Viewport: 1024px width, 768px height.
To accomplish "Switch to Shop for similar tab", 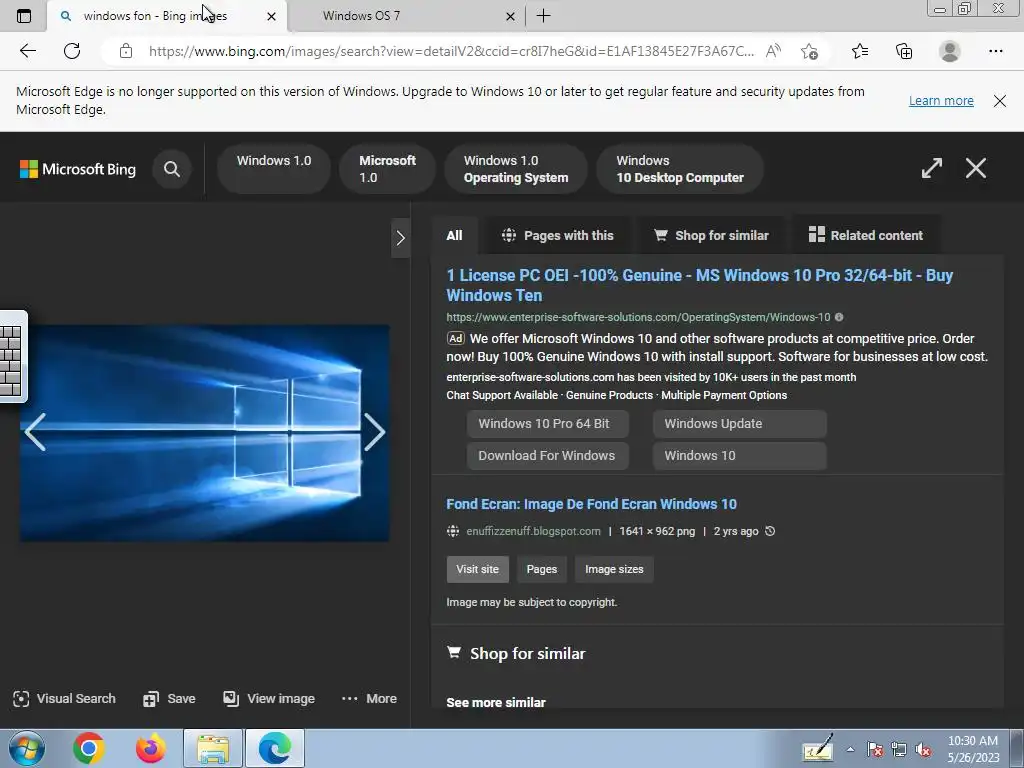I will pyautogui.click(x=711, y=236).
